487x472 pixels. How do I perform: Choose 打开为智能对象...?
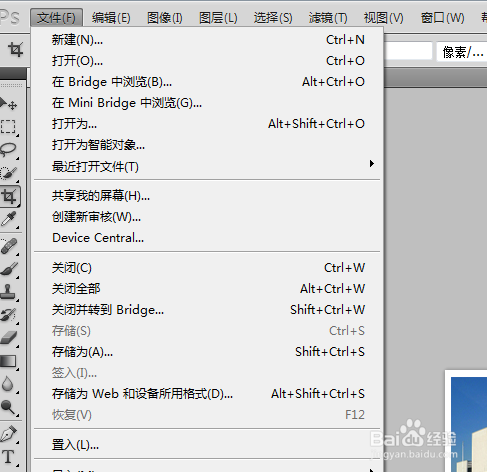tap(208, 145)
